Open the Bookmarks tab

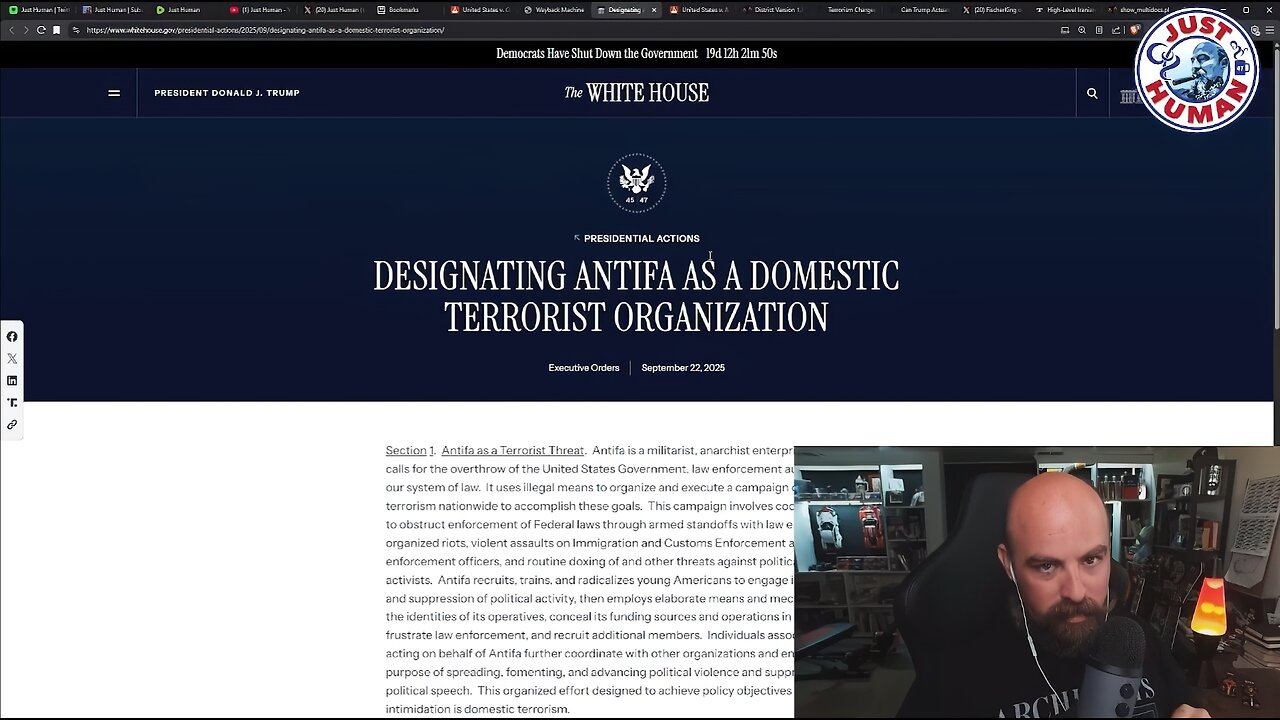(x=407, y=10)
